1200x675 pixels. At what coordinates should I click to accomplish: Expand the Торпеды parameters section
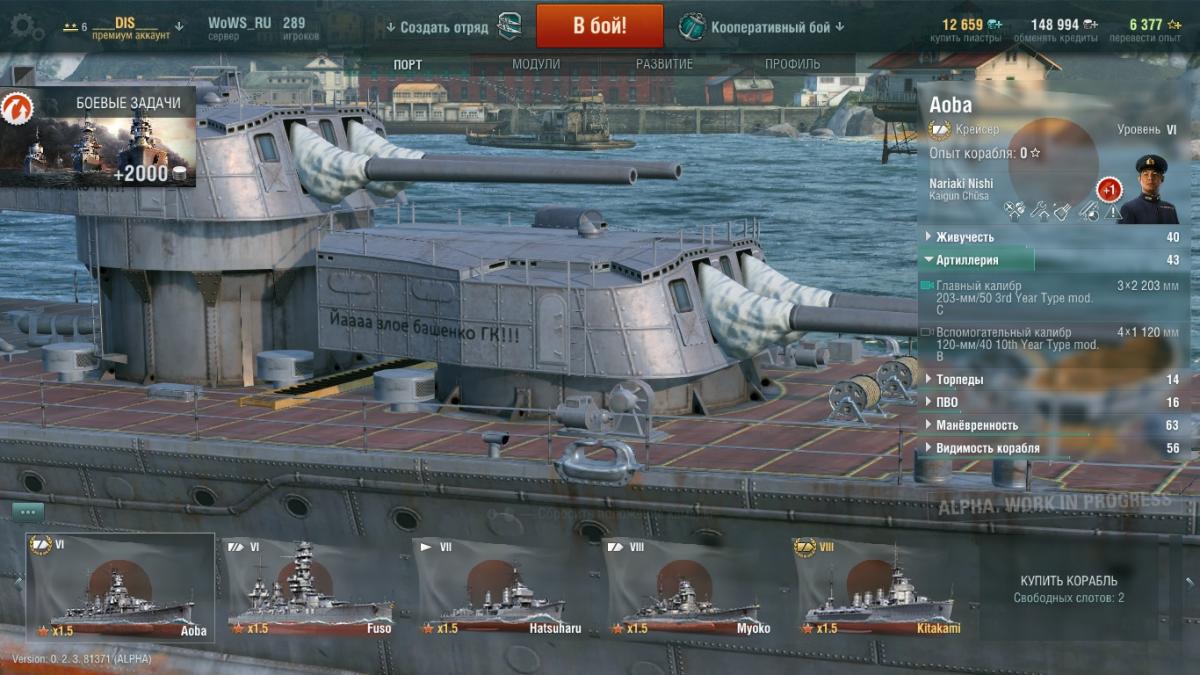tap(1053, 380)
